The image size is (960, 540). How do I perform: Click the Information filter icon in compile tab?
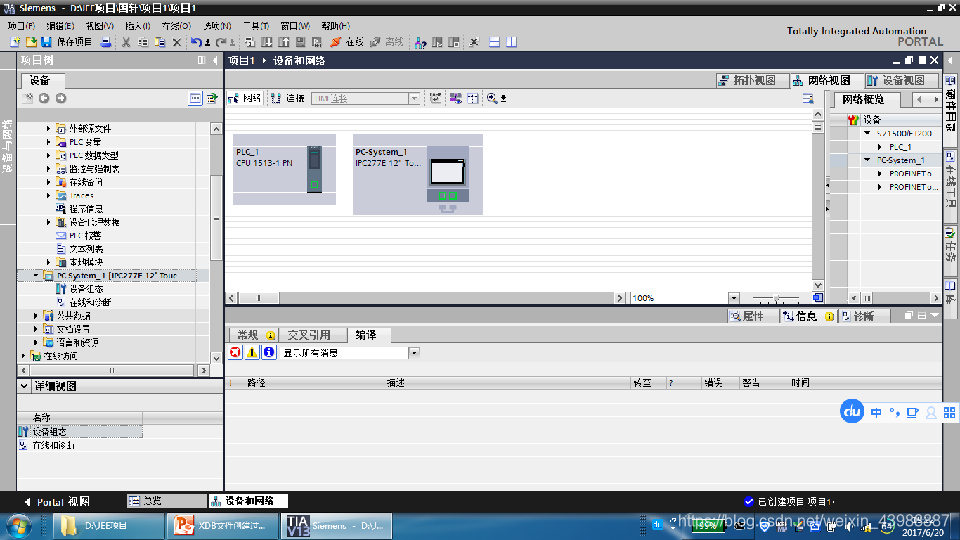[x=268, y=352]
